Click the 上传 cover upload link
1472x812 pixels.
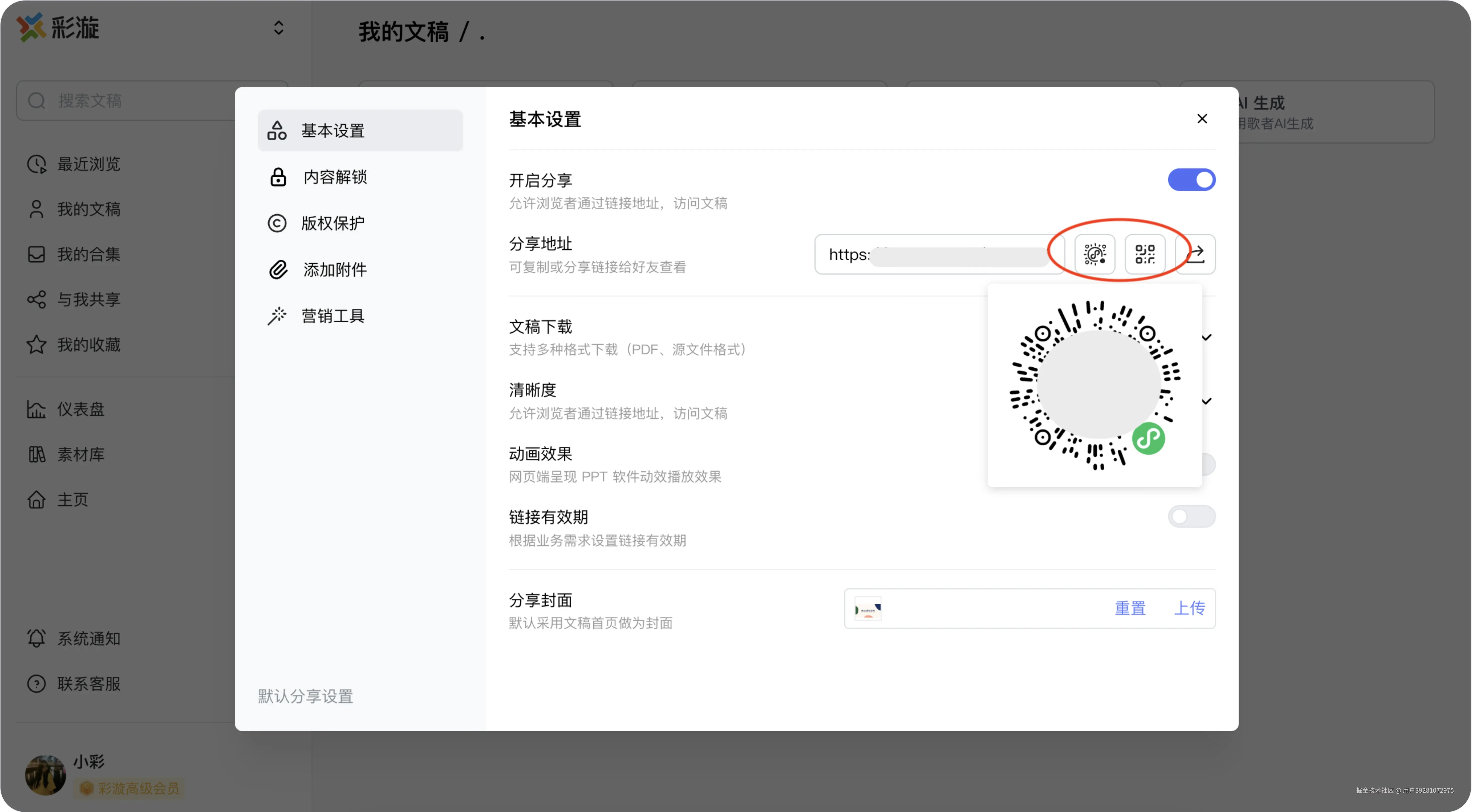1189,608
